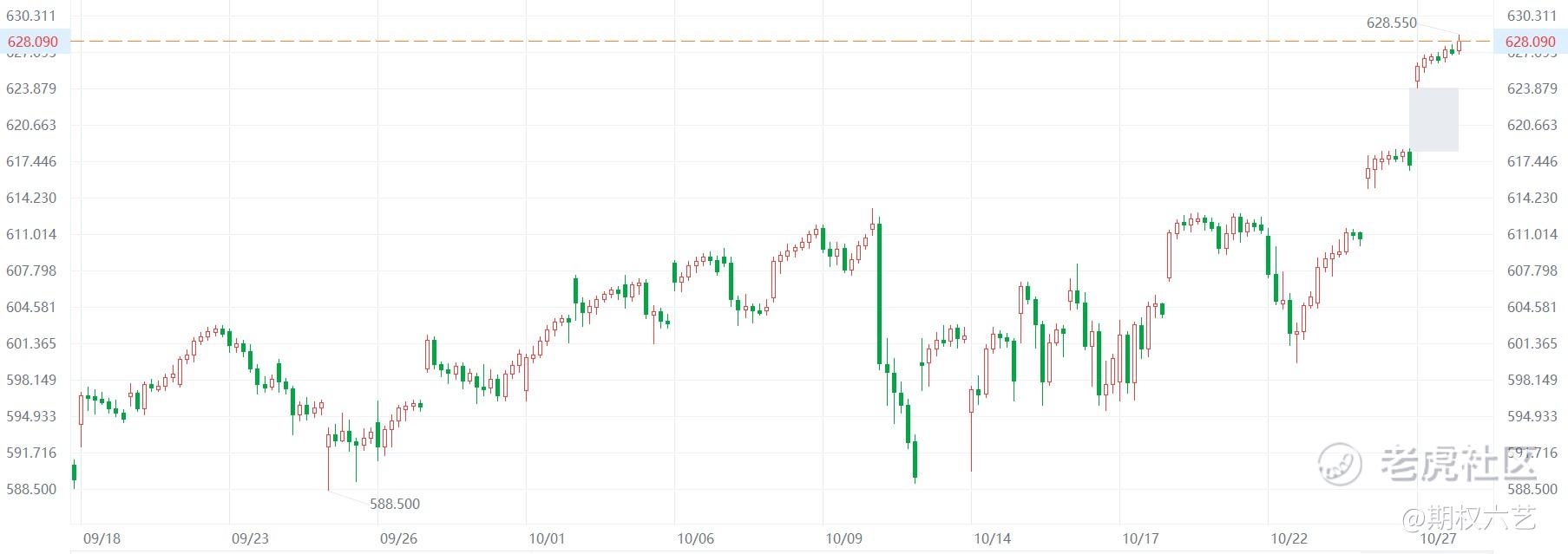Viewport: 1568px width, 554px height.
Task: Click the last candlestick at chart top right
Action: tap(1459, 44)
